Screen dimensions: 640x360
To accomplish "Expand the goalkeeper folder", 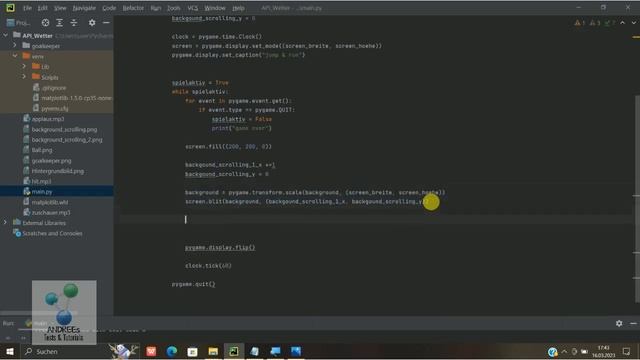I will (x=15, y=45).
